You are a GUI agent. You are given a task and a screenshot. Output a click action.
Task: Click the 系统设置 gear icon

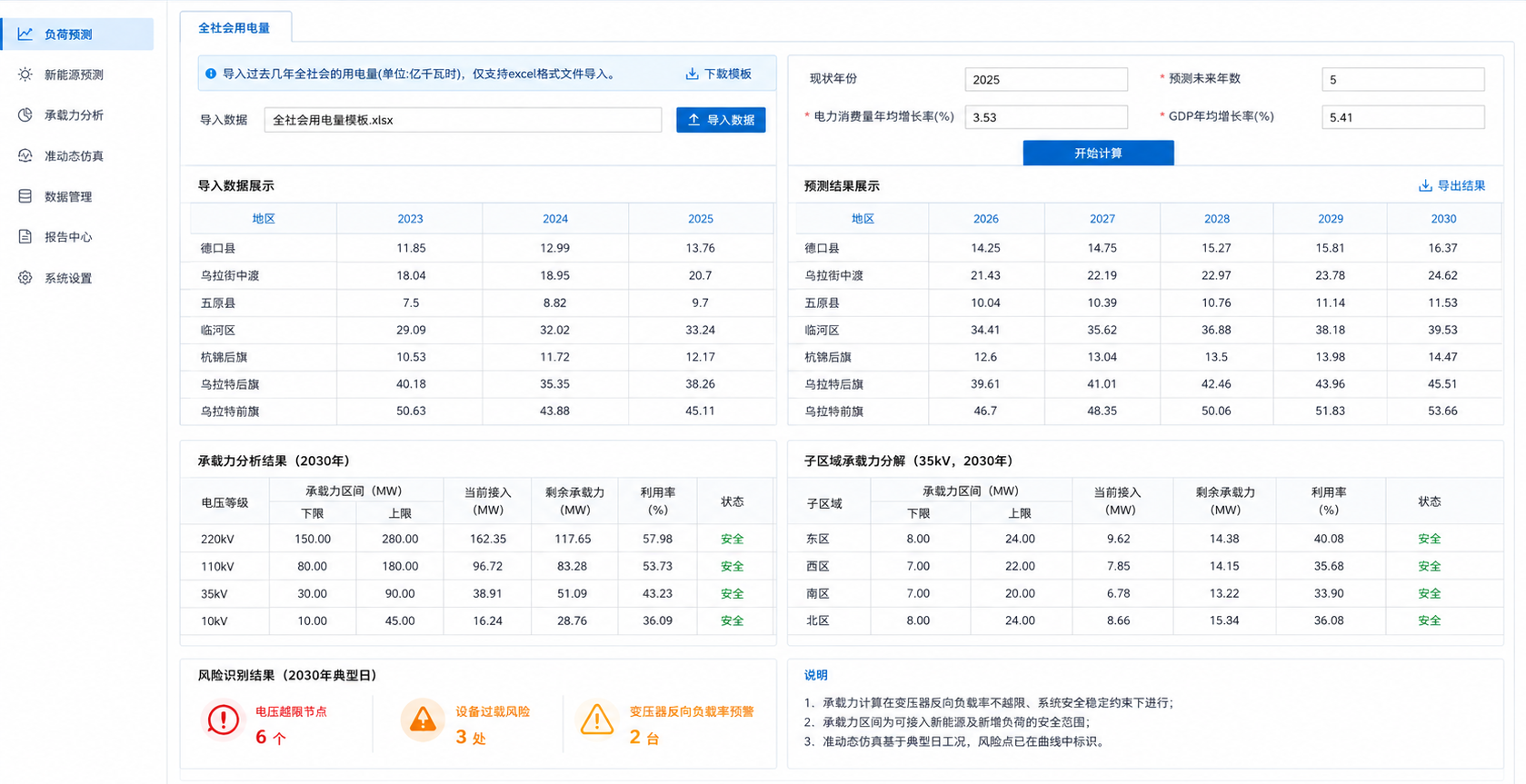pyautogui.click(x=25, y=278)
